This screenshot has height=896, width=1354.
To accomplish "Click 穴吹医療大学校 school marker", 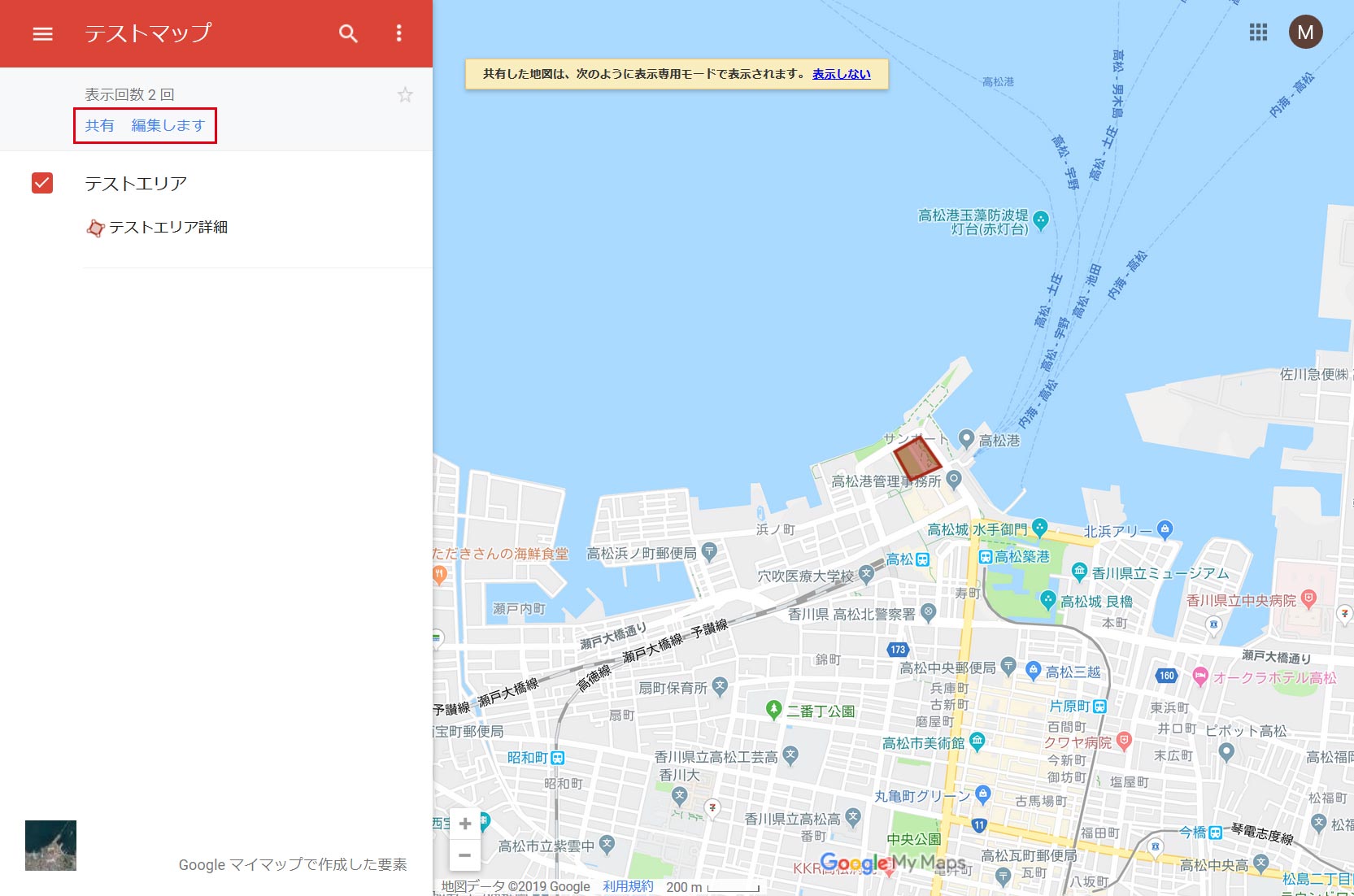I will pos(866,574).
